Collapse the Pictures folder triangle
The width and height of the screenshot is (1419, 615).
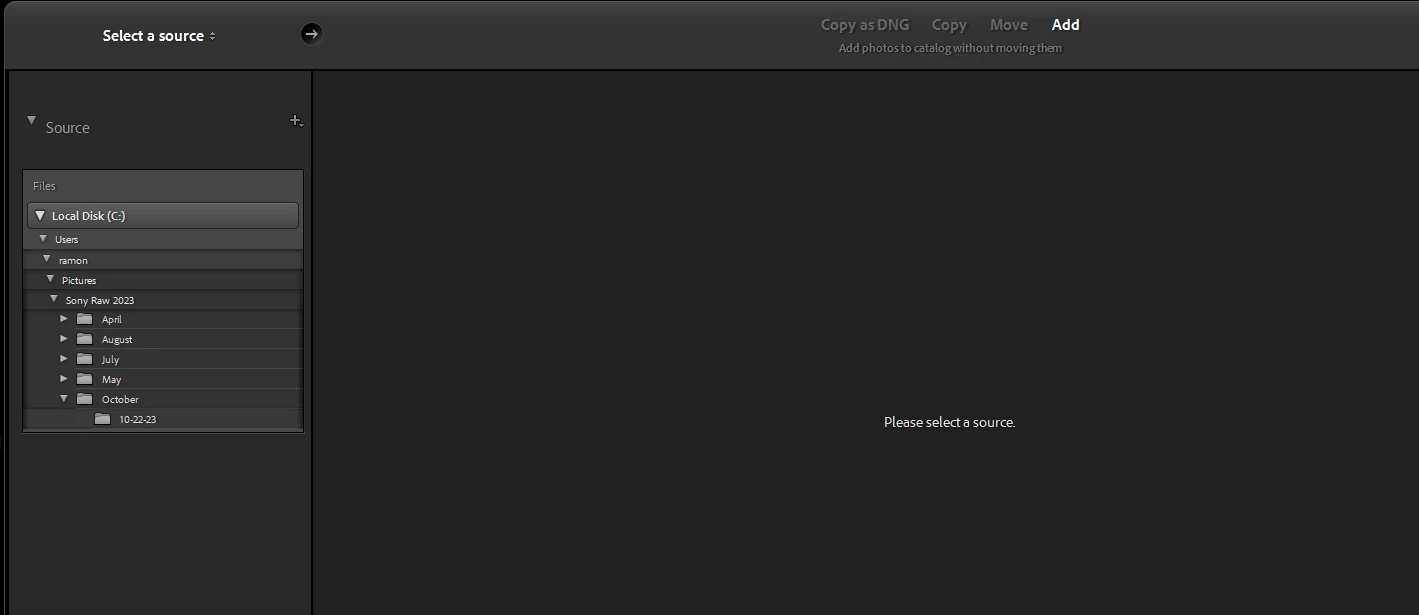click(50, 279)
